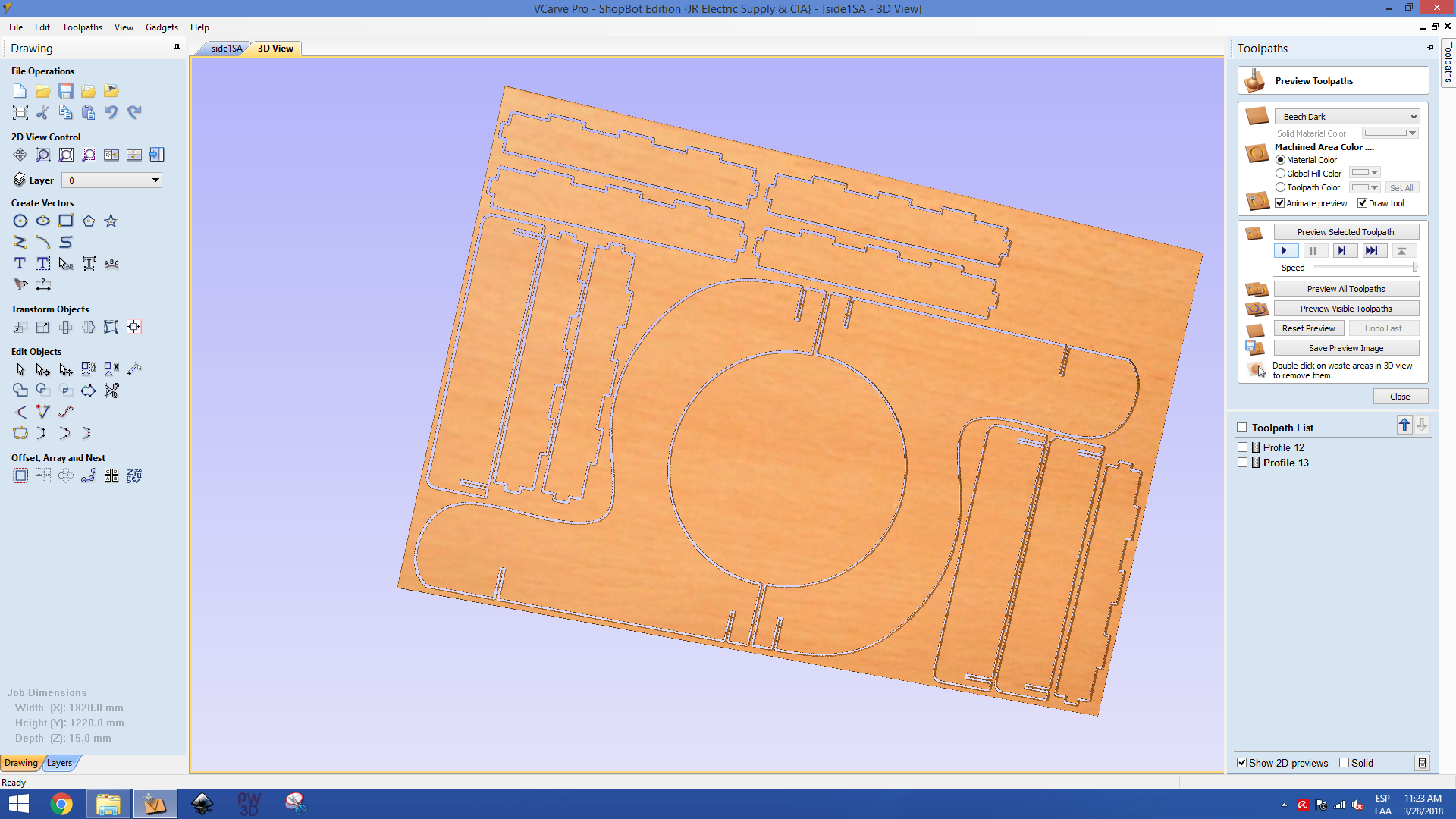
Task: Click the Close button in Preview Toolpaths
Action: tap(1400, 397)
